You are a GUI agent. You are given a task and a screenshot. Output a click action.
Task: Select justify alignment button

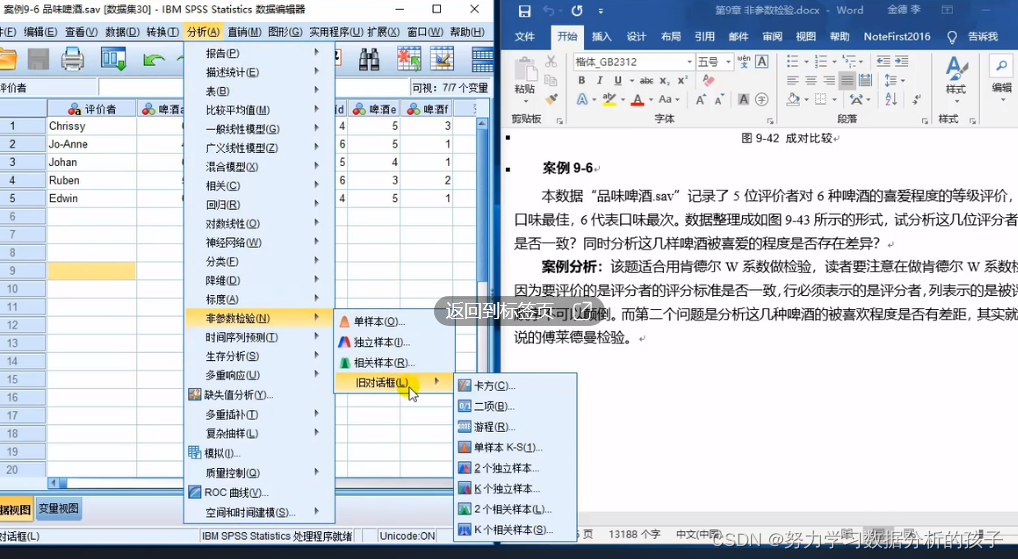[x=847, y=81]
